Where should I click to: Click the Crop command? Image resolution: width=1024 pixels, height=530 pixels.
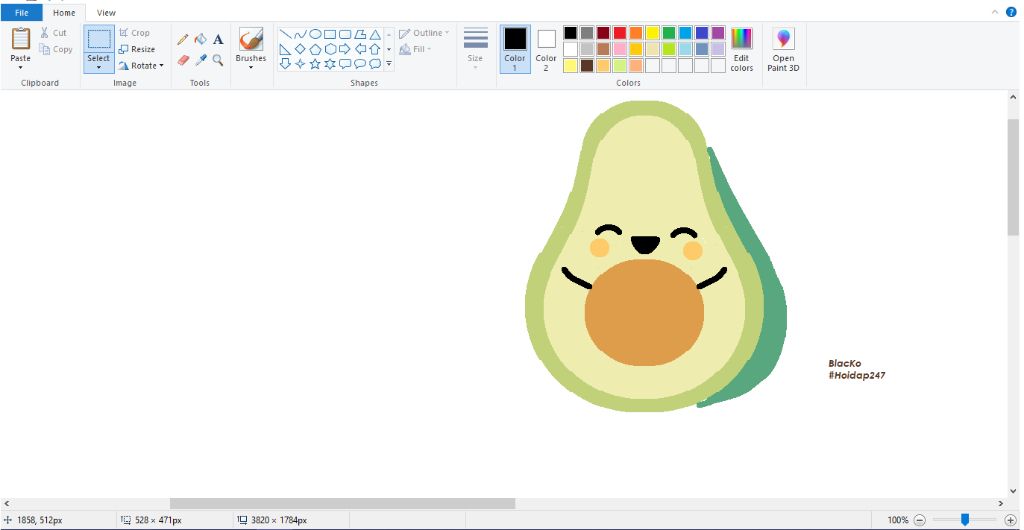135,33
